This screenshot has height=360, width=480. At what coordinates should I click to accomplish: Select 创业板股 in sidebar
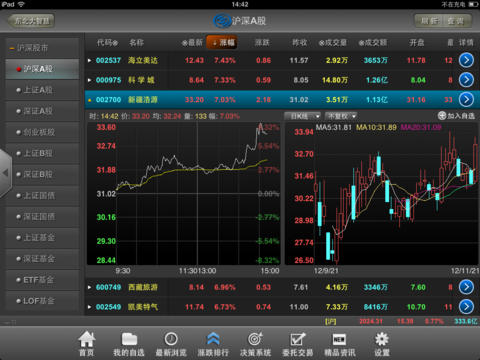(x=42, y=132)
